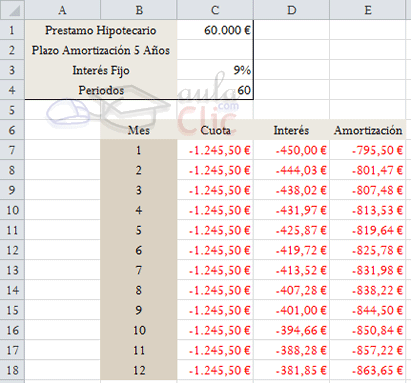
Task: Select column C header
Action: click(215, 10)
